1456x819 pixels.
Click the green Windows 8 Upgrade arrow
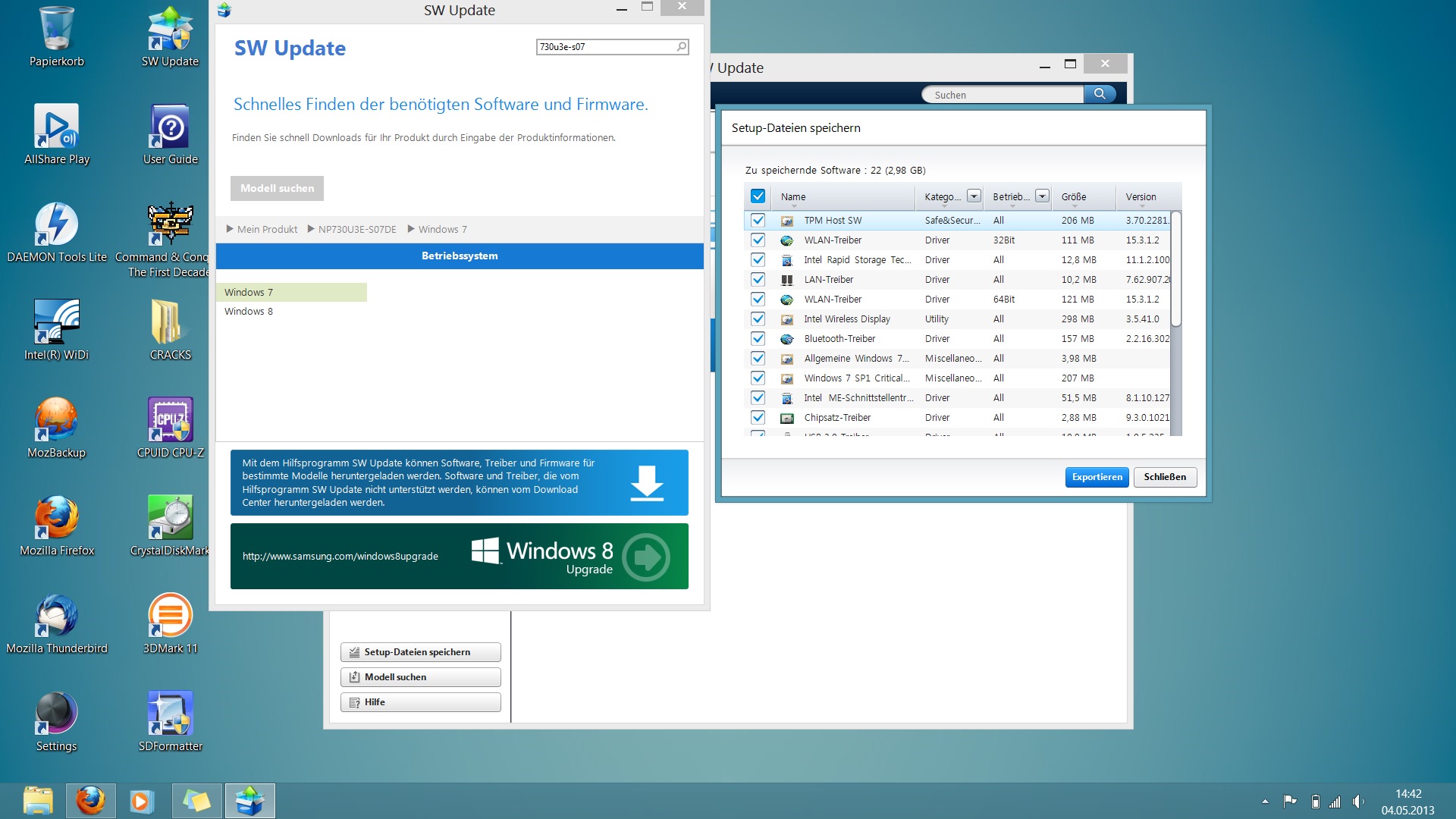(x=646, y=557)
